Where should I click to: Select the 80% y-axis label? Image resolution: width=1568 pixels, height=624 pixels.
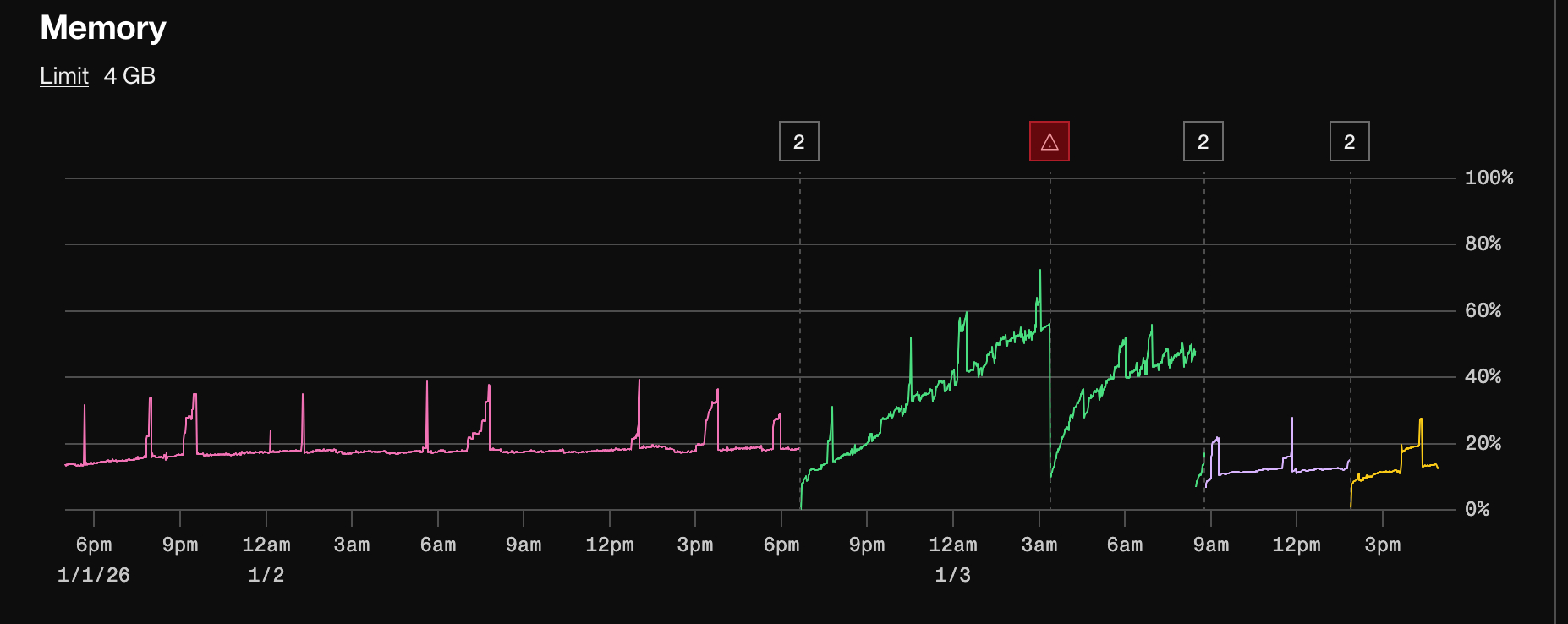tap(1483, 244)
